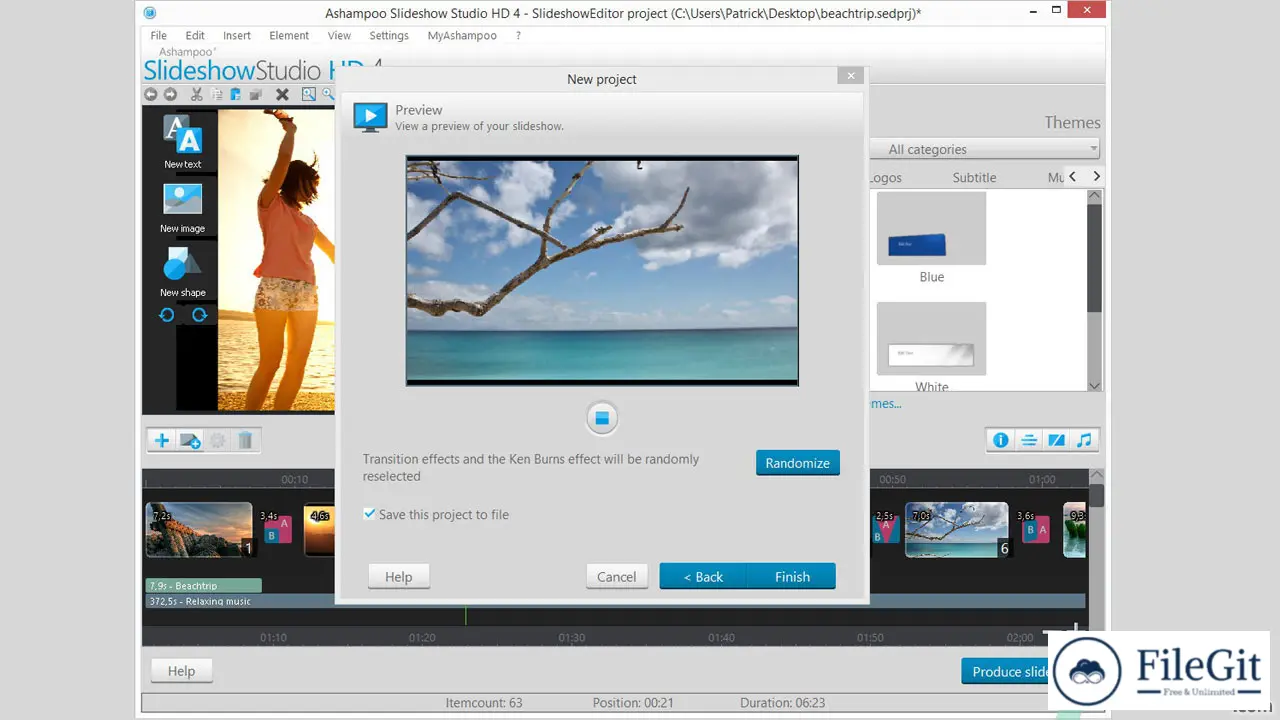This screenshot has width=1280, height=720.
Task: Select slide 1 thumbnail in the timeline
Action: [x=199, y=529]
